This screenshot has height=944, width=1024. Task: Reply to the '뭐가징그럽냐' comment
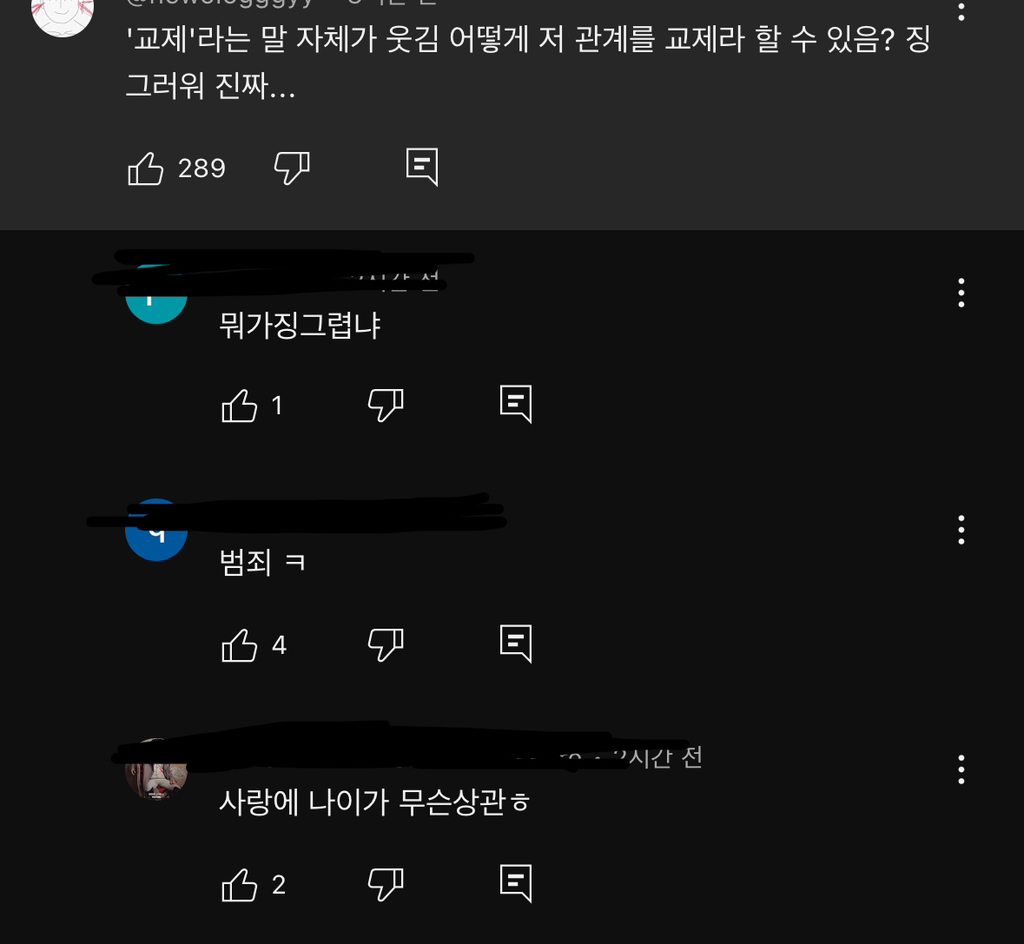(x=516, y=404)
